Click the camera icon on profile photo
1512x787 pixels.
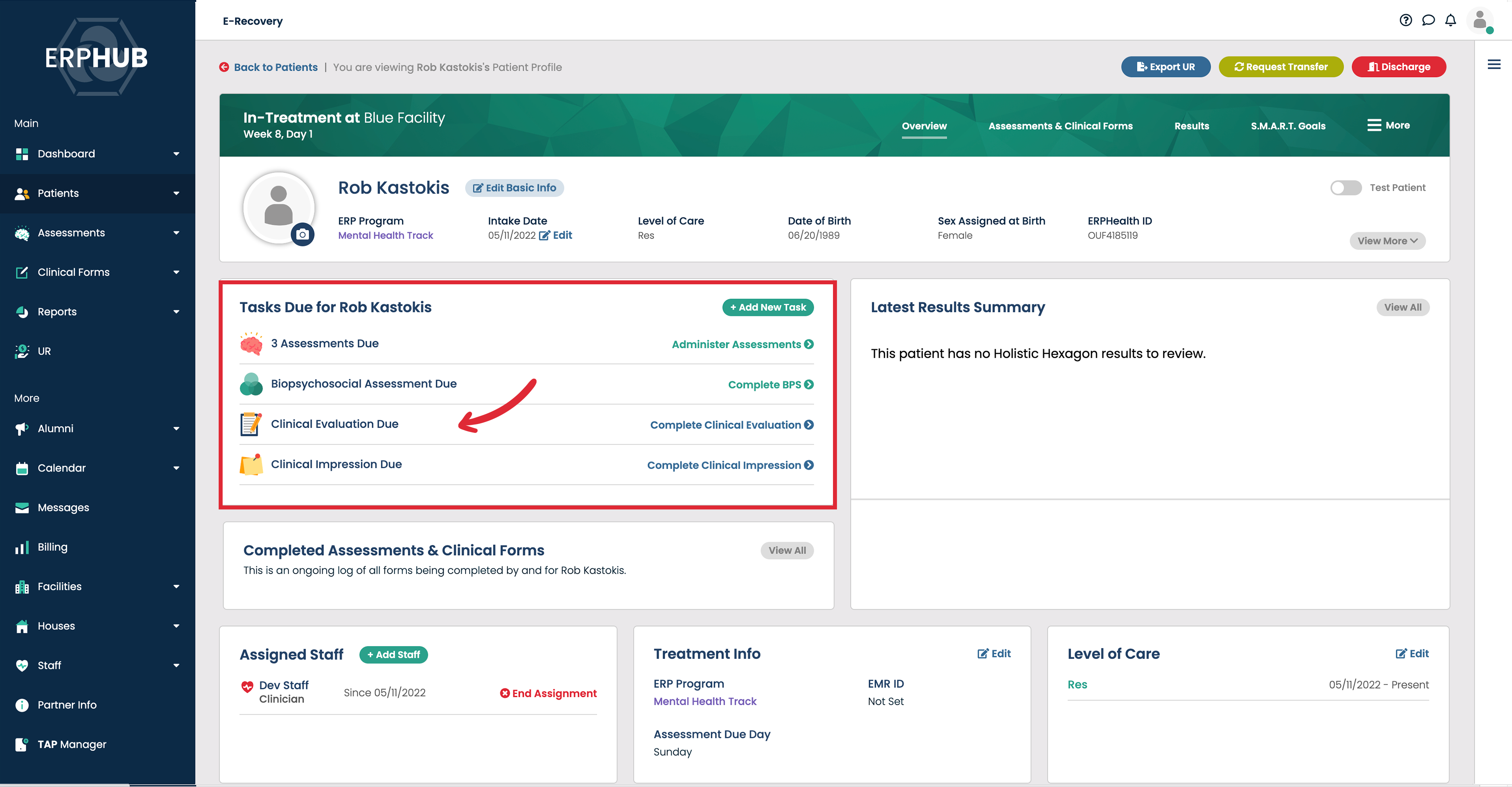pos(302,234)
